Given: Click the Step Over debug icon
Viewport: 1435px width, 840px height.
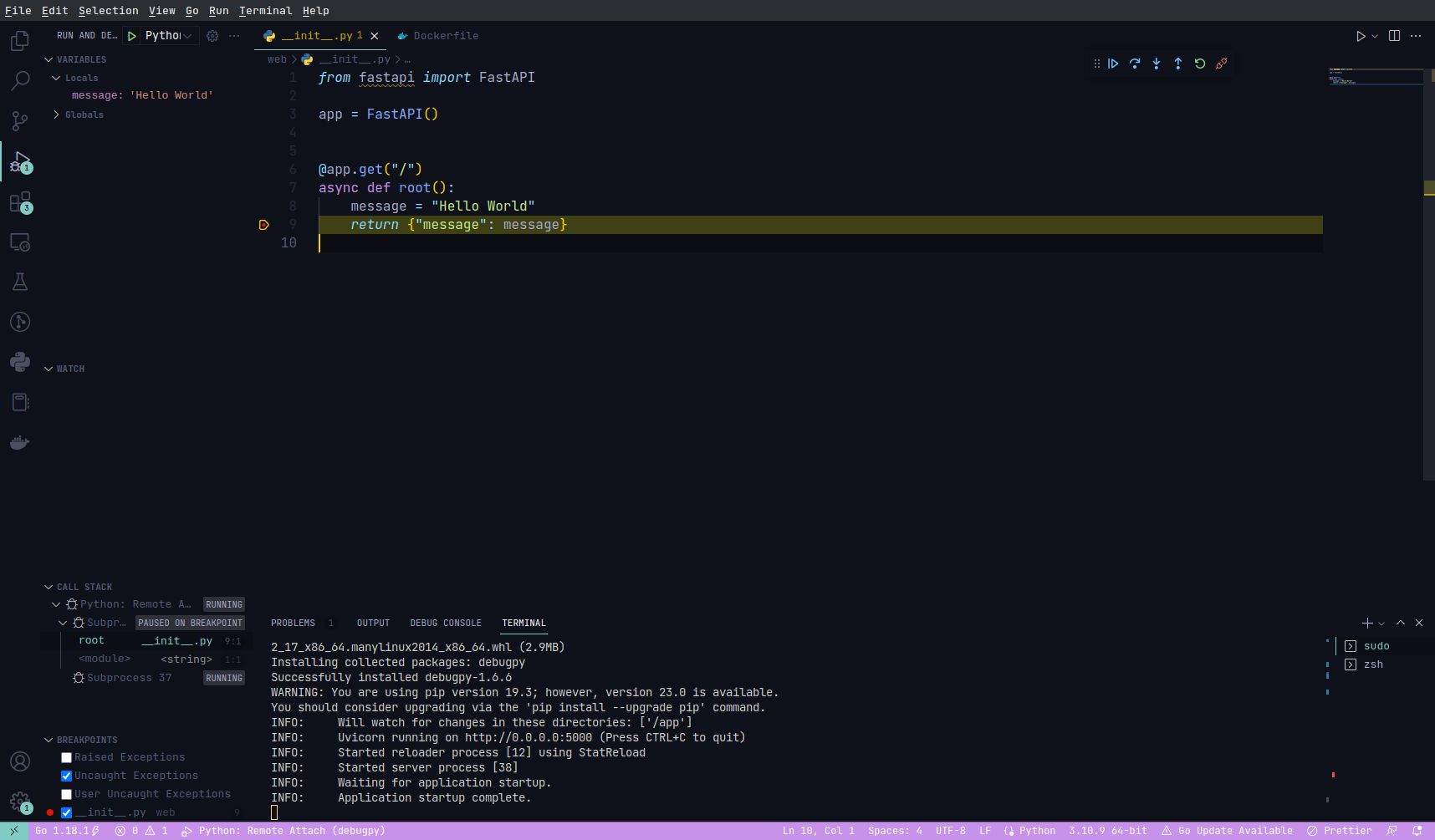Looking at the screenshot, I should pyautogui.click(x=1135, y=64).
